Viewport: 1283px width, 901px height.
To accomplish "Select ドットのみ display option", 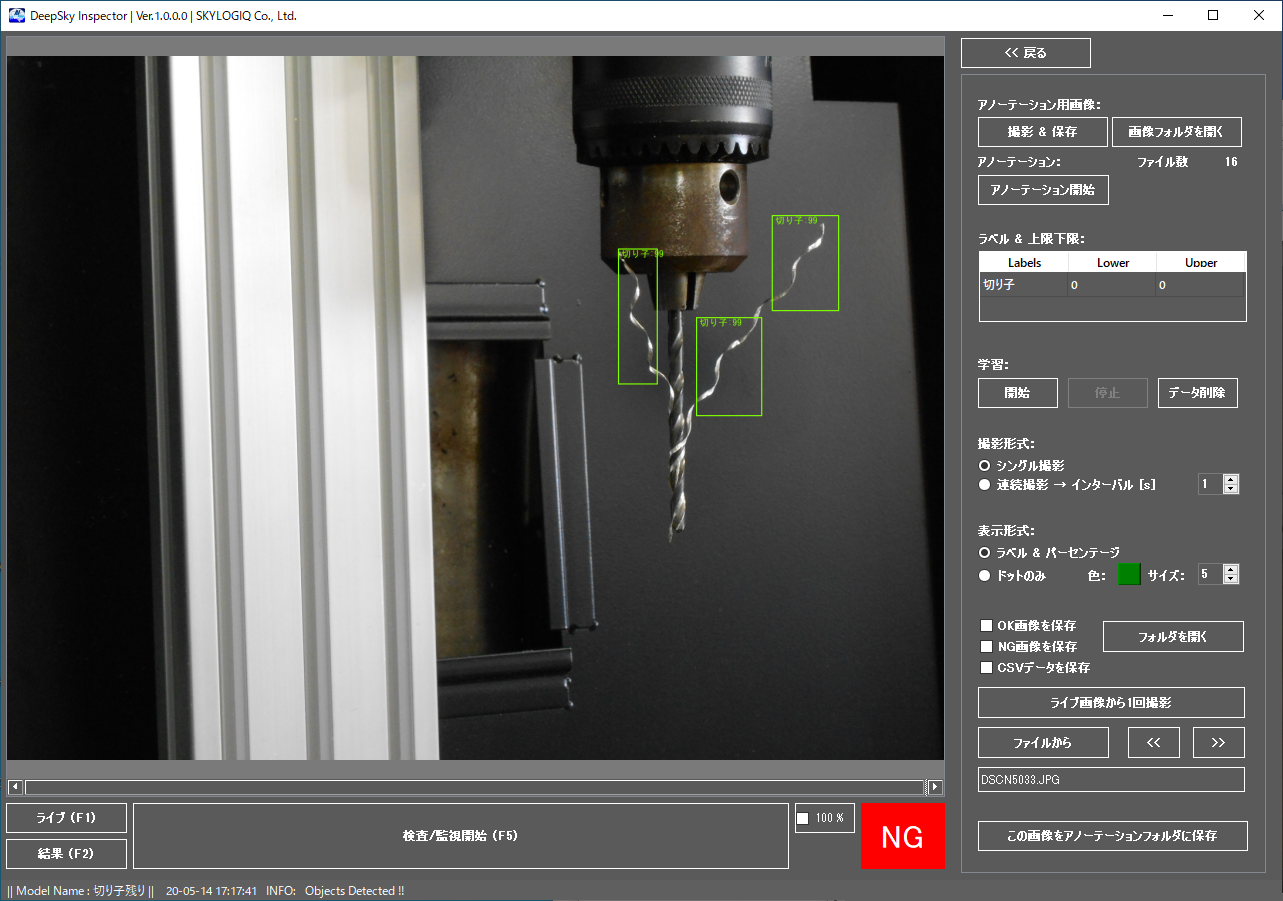I will click(x=985, y=576).
